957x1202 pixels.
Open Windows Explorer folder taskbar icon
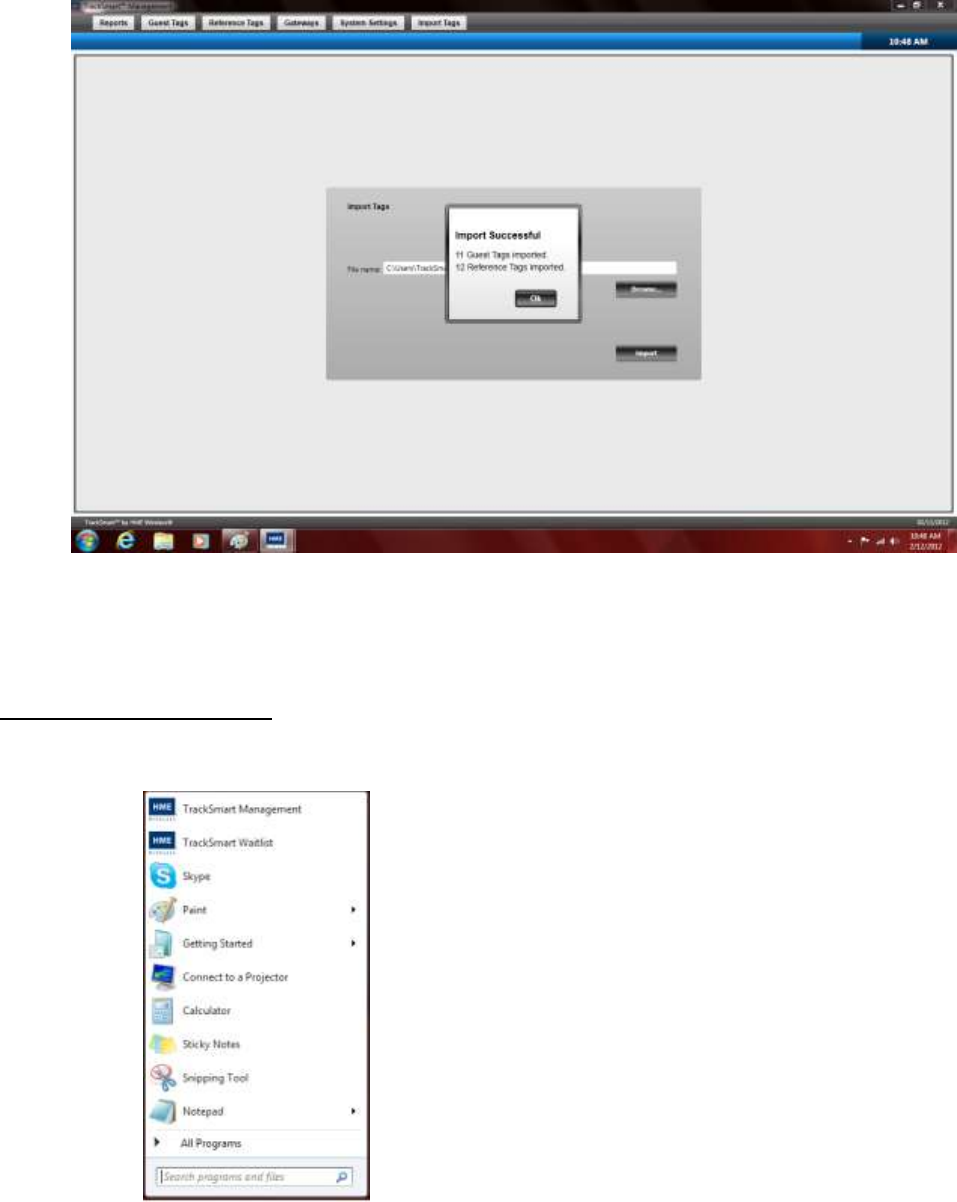pyautogui.click(x=163, y=541)
